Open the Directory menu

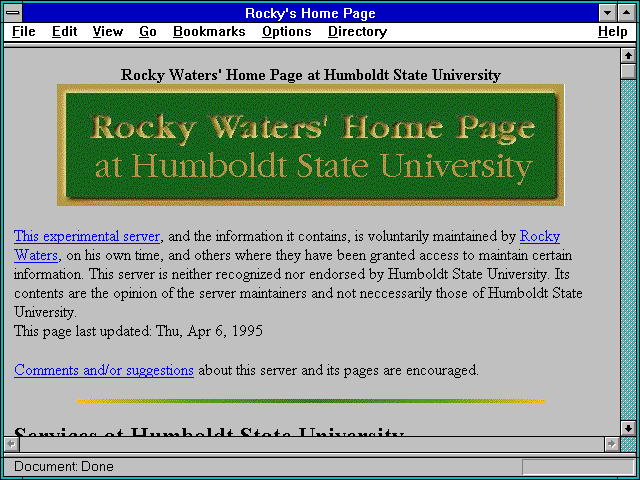coord(357,31)
